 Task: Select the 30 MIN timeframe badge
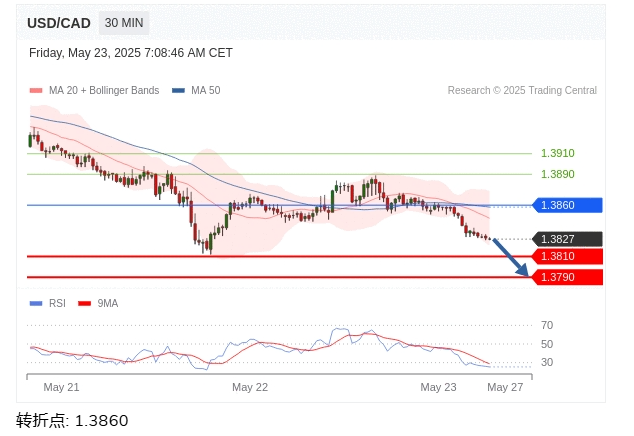click(124, 23)
